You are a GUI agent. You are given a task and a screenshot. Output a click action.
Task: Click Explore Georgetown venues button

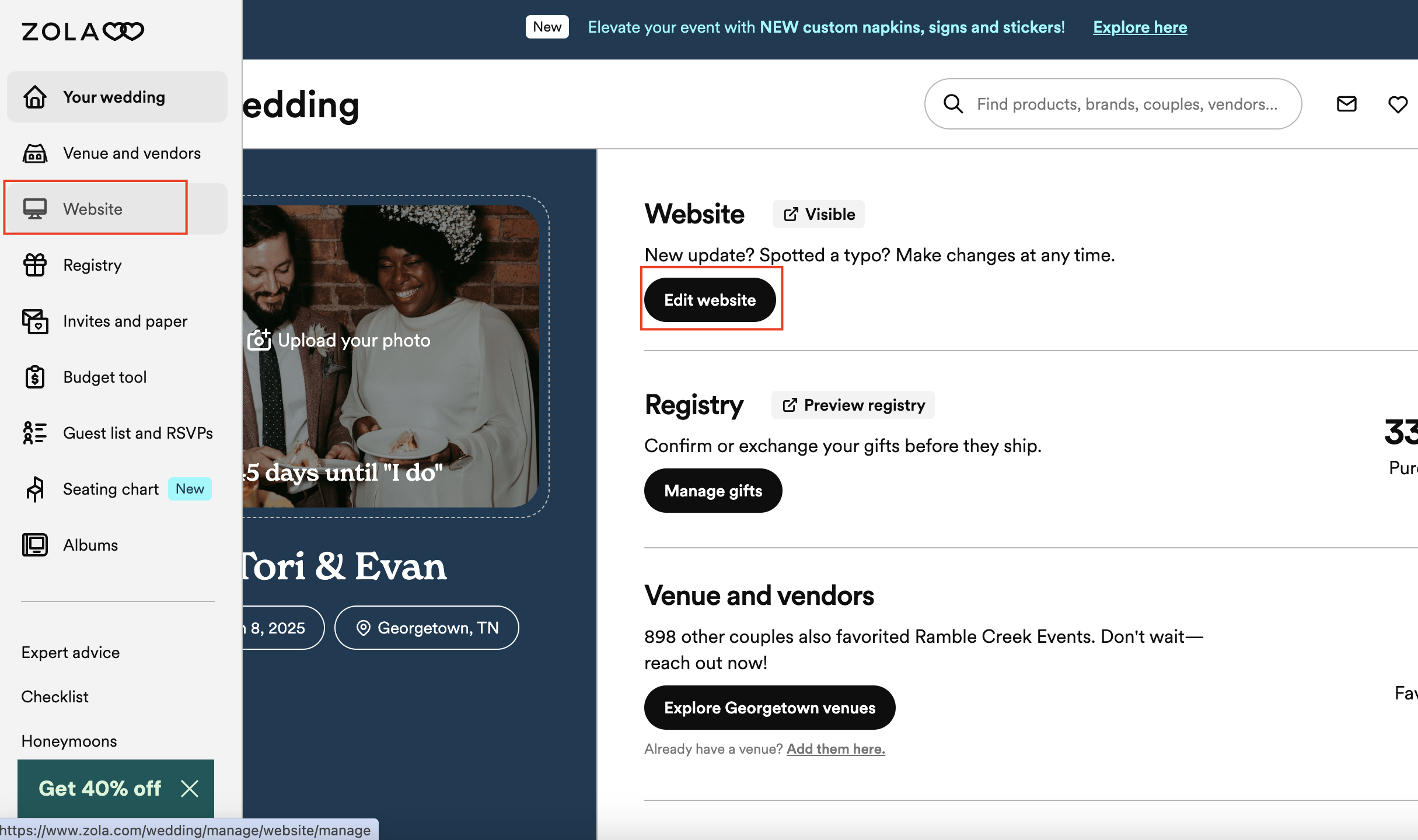pyautogui.click(x=770, y=707)
